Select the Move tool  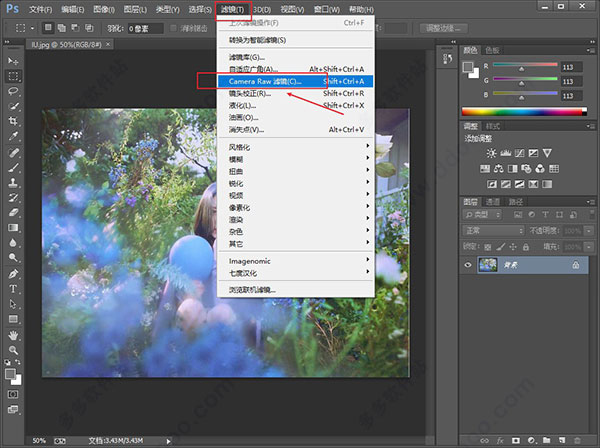13,61
